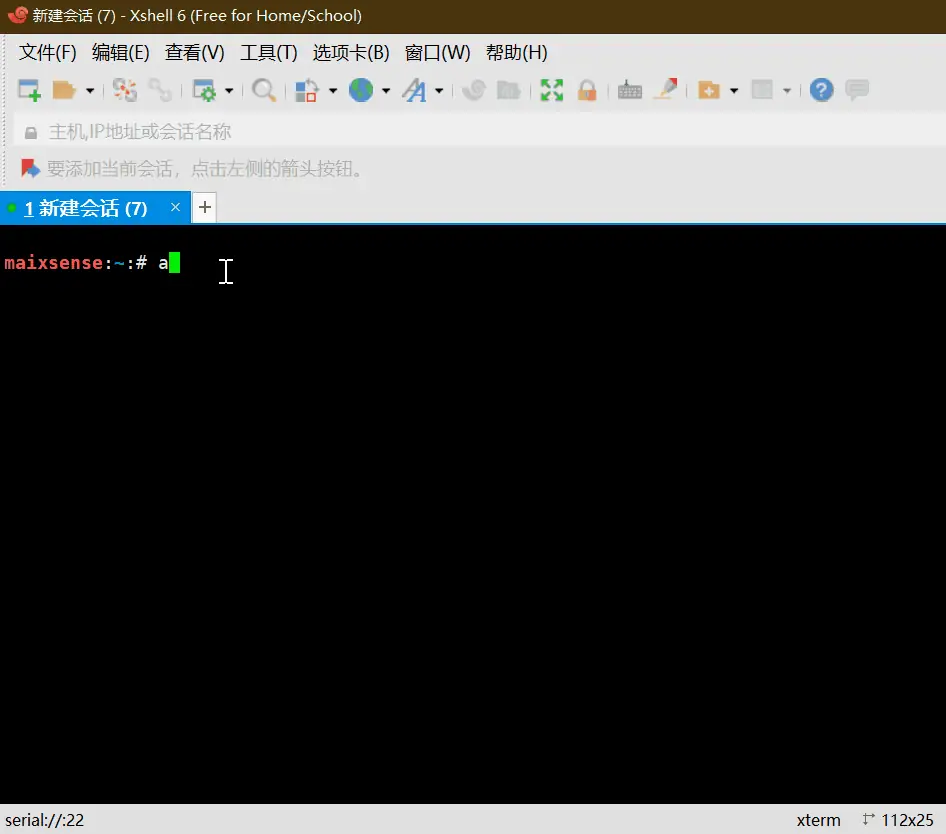Click serial://:22 in the status bar
Viewport: 946px width, 834px height.
(45, 820)
